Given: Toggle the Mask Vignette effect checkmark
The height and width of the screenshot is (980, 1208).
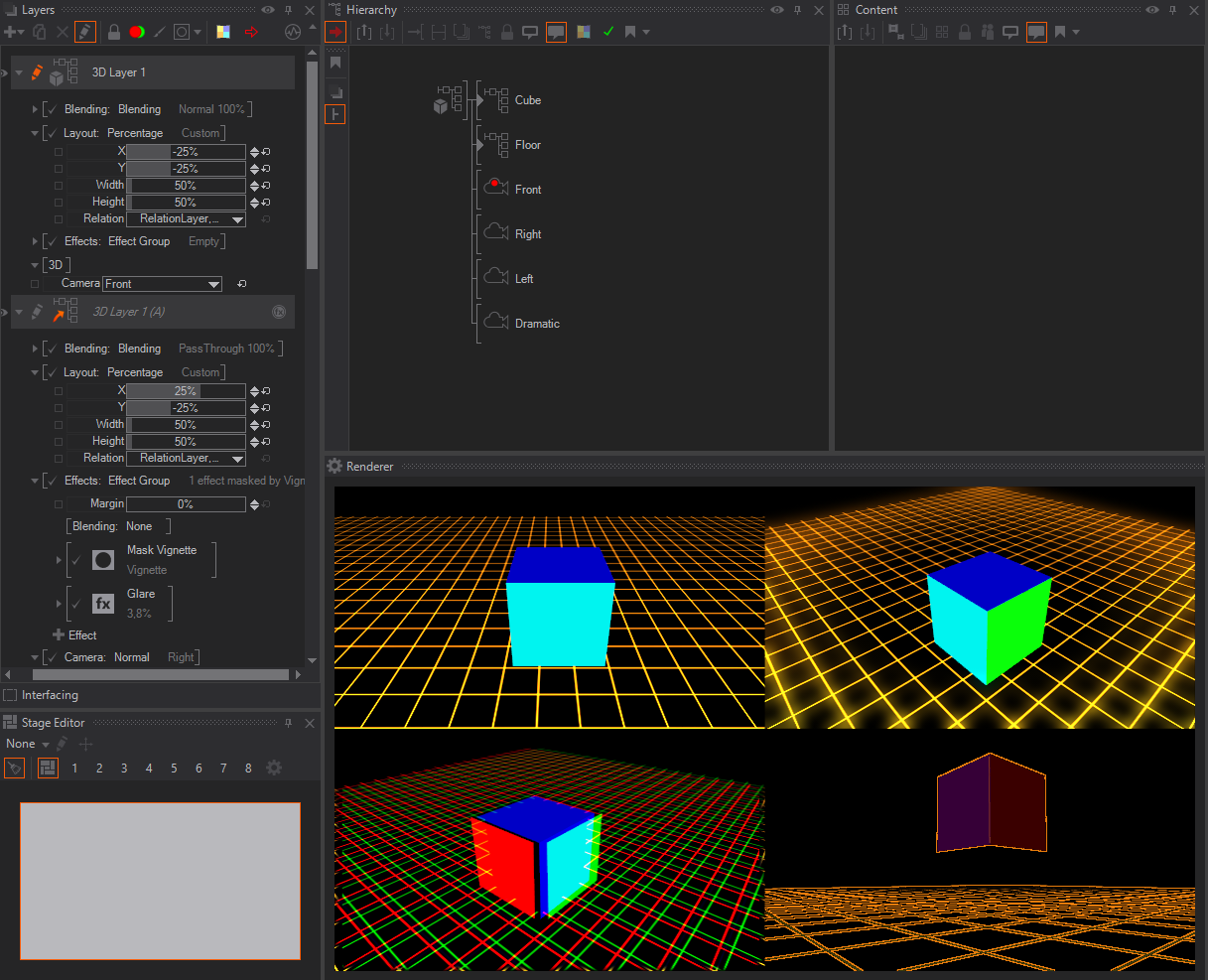Looking at the screenshot, I should 76,561.
